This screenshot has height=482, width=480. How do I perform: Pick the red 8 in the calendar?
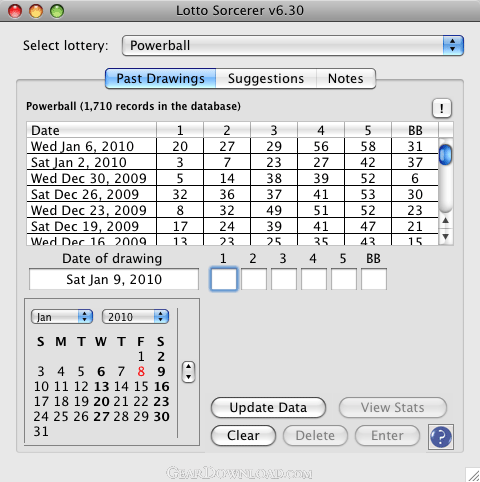tap(141, 371)
